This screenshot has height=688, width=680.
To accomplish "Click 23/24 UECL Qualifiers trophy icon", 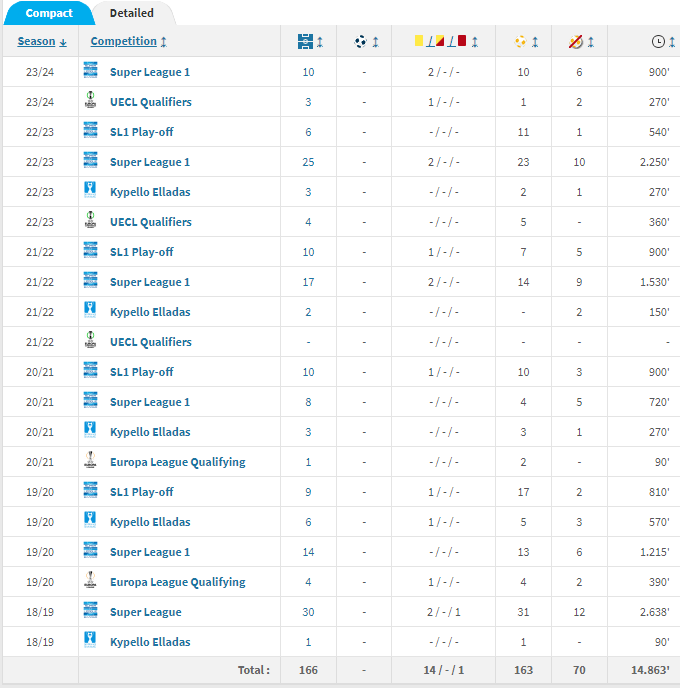I will (x=90, y=100).
